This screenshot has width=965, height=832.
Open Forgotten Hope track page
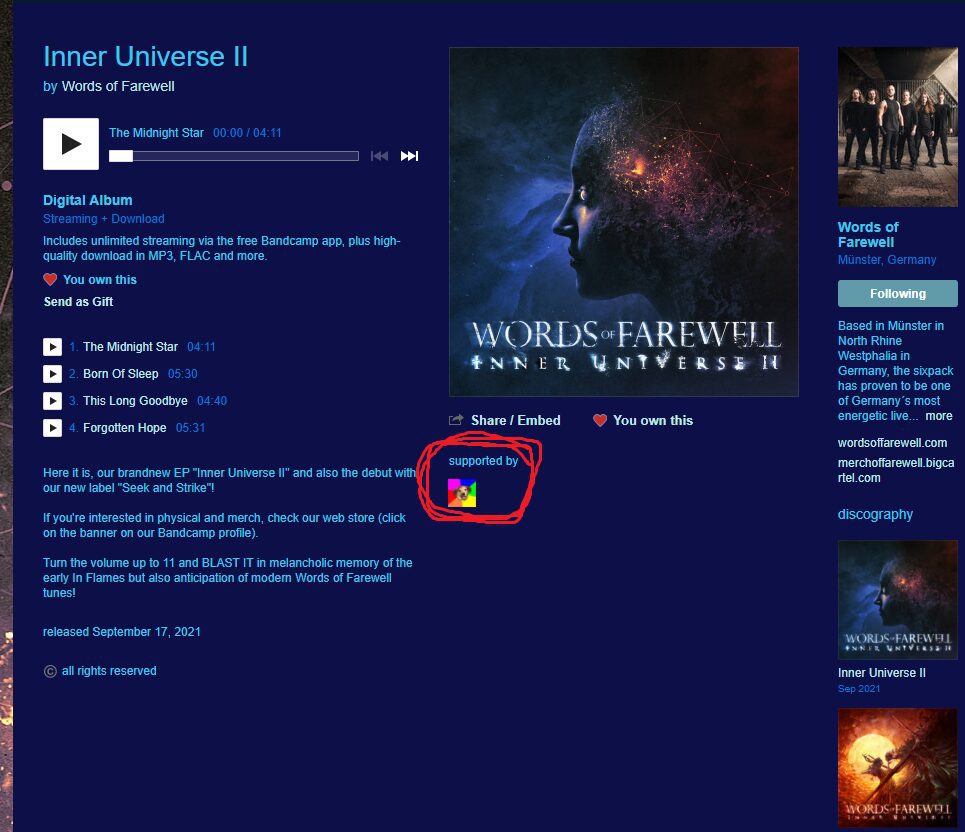click(125, 428)
